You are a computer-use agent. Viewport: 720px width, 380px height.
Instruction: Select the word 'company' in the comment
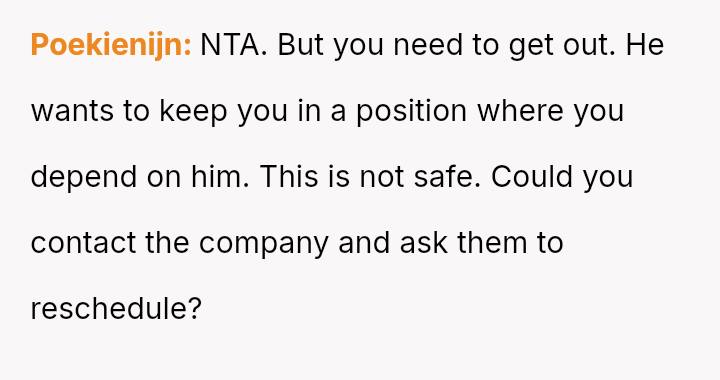pyautogui.click(x=264, y=244)
